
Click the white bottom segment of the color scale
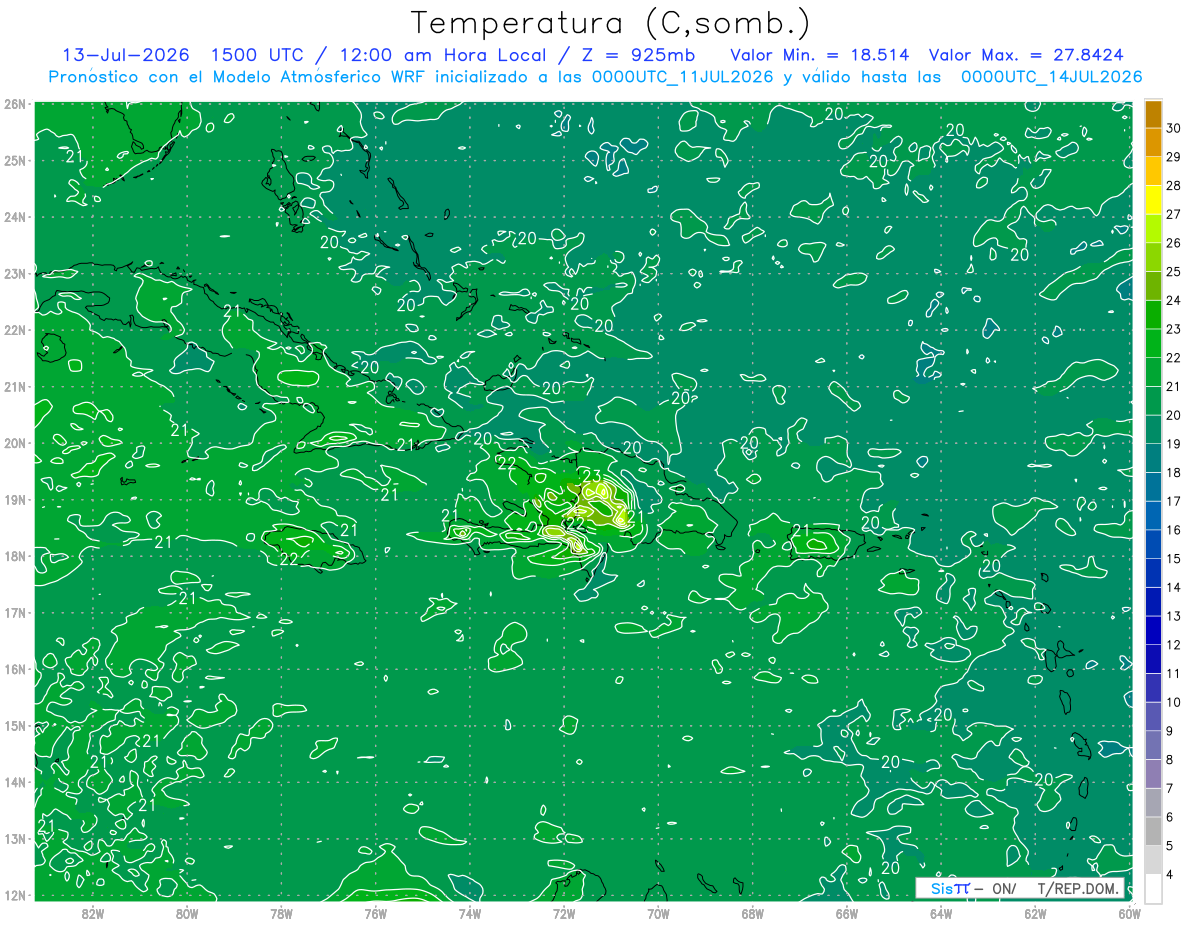[x=1153, y=888]
